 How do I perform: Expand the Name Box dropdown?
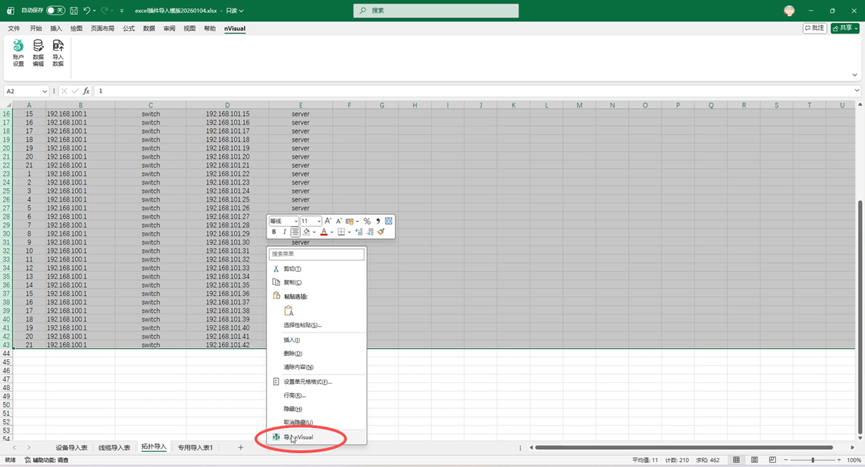(44, 91)
